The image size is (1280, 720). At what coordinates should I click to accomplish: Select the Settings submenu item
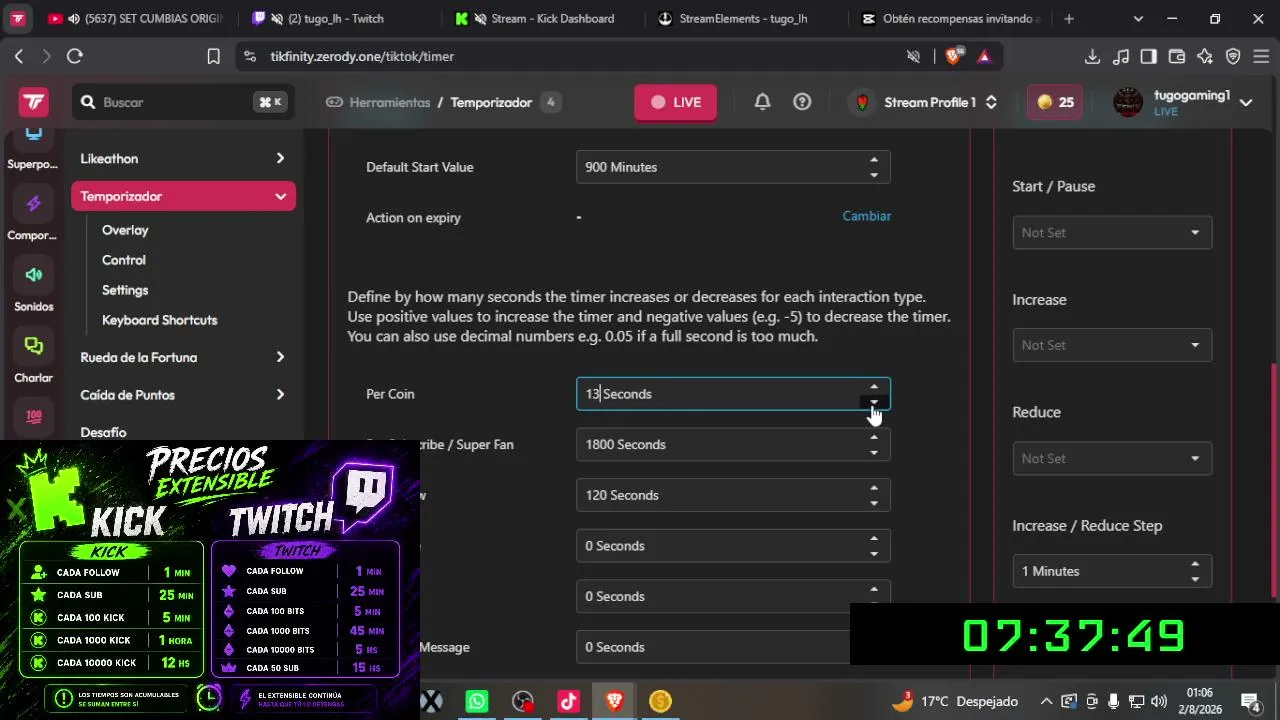point(125,290)
